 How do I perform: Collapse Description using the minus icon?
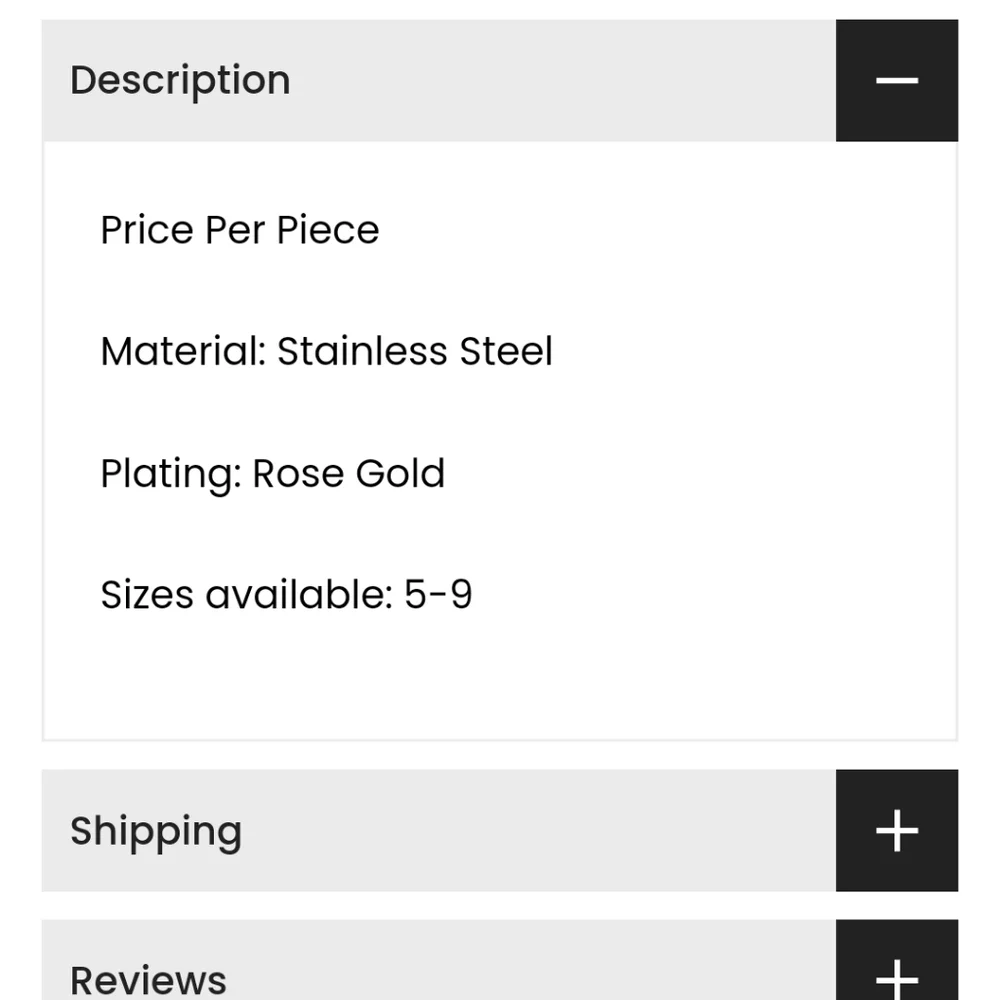click(896, 81)
